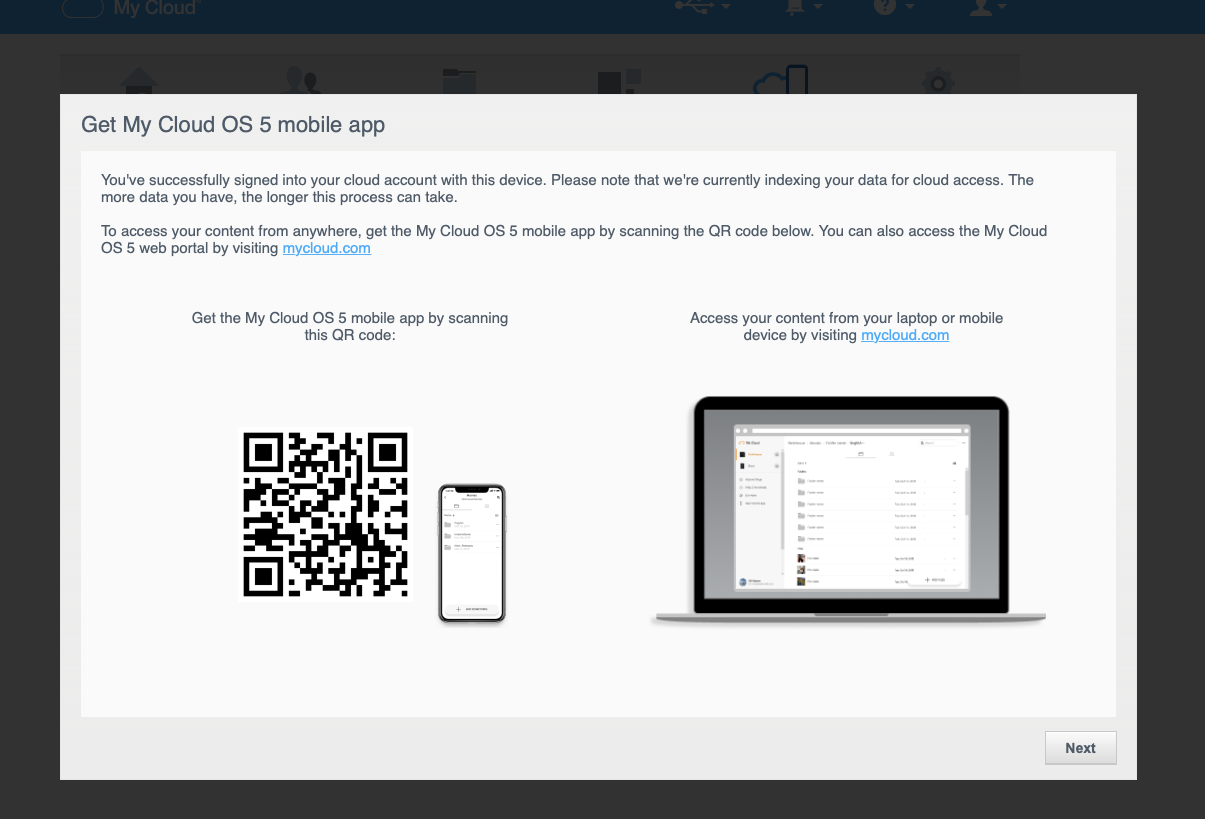Click the laptop preview image
The width and height of the screenshot is (1205, 819).
pos(848,511)
